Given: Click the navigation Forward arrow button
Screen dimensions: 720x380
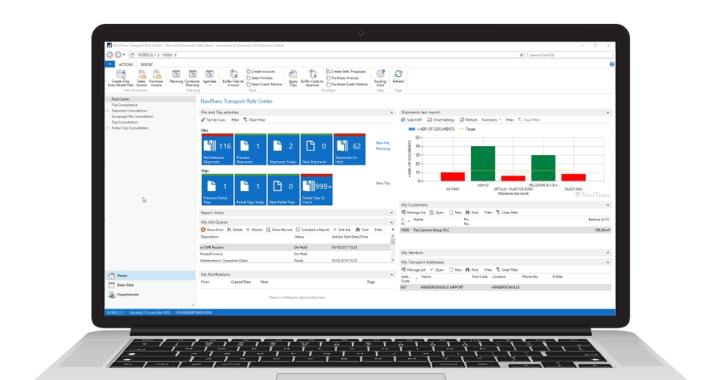Looking at the screenshot, I should pos(118,55).
